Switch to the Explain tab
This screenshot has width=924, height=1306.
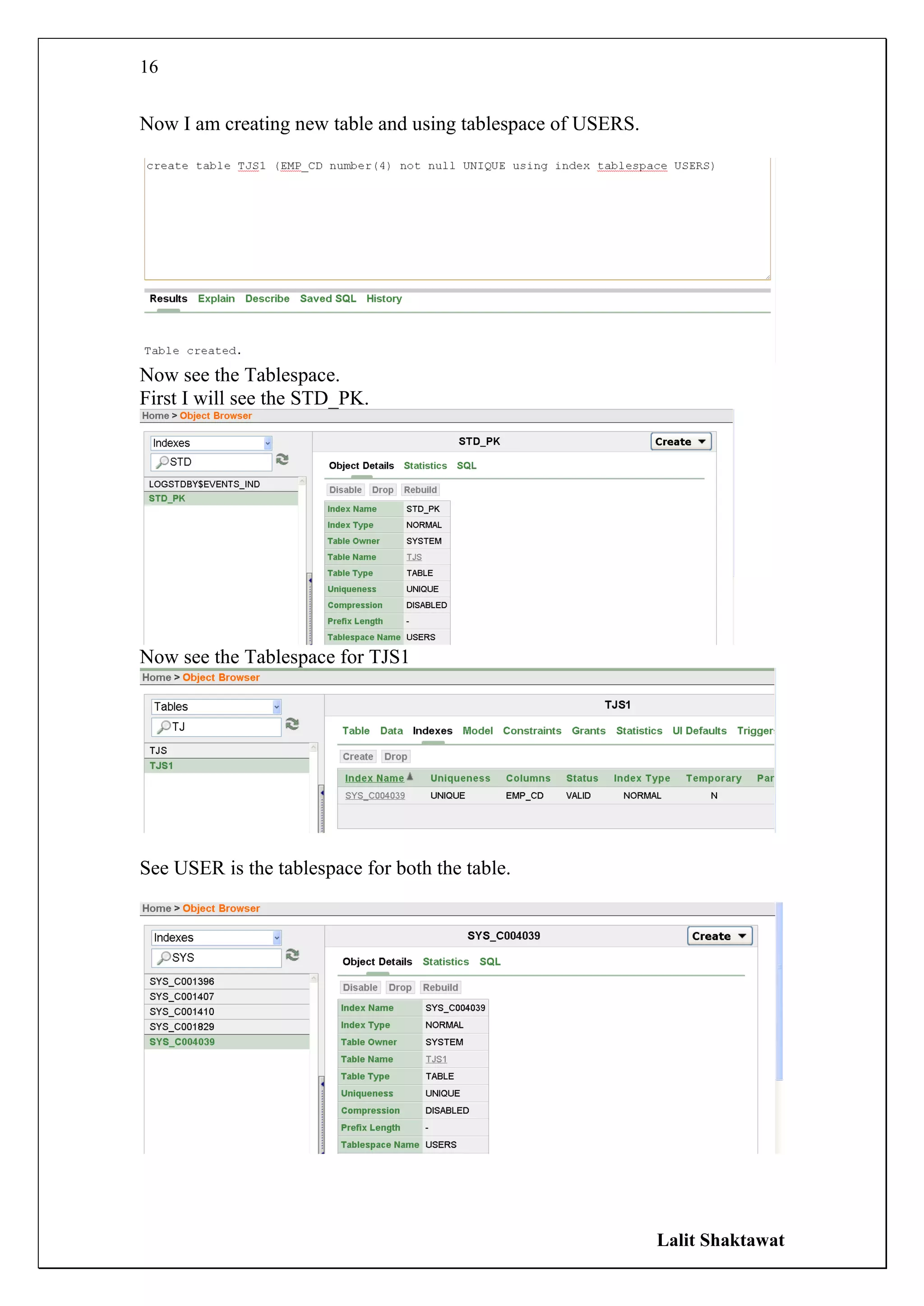(216, 299)
